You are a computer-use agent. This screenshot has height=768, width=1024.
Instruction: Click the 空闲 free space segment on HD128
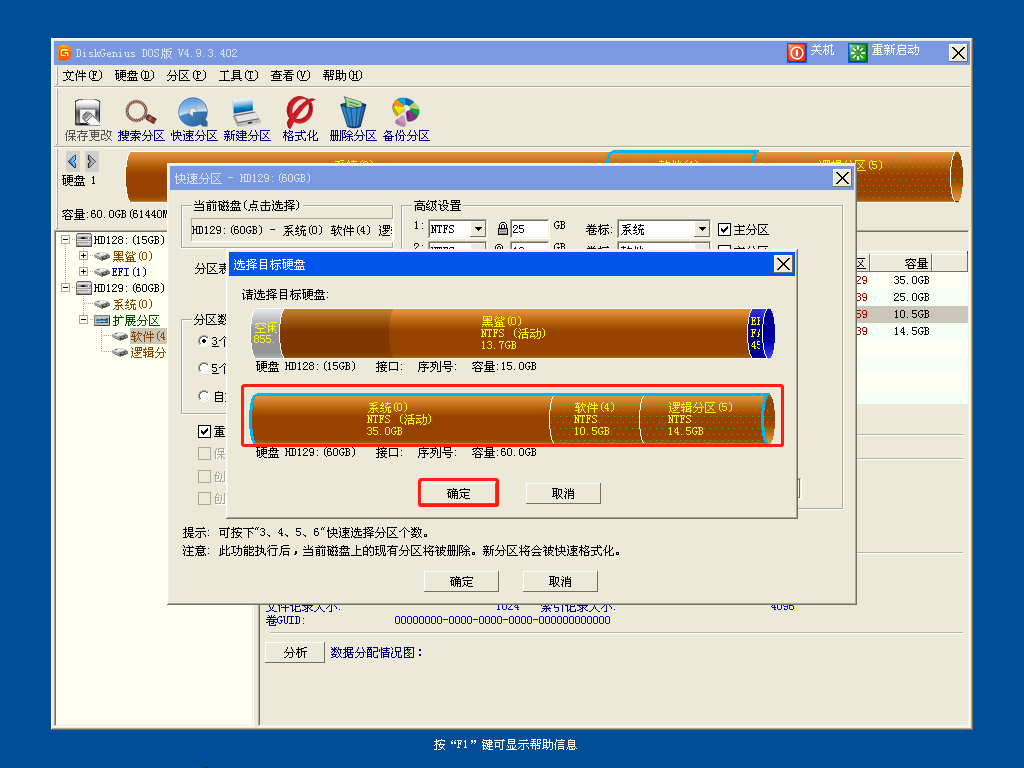[x=265, y=333]
